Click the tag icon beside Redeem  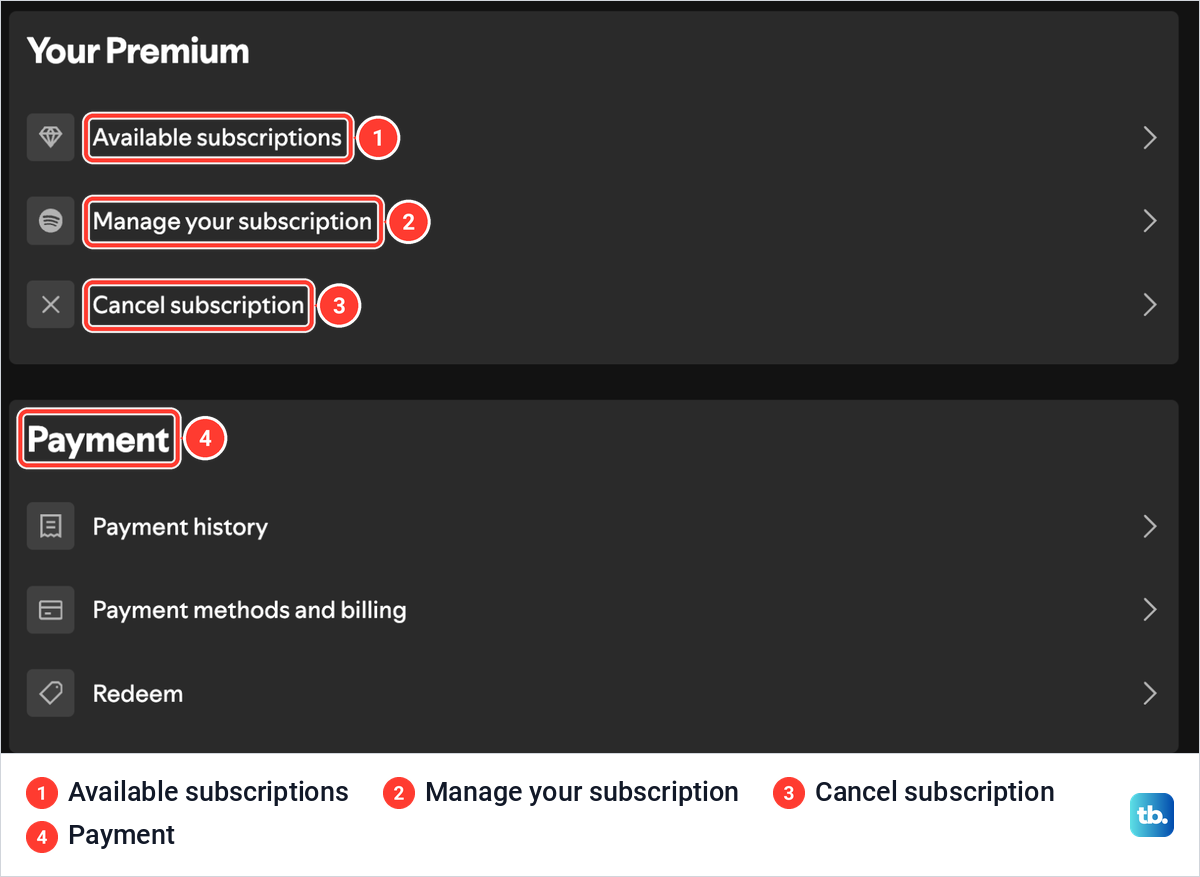point(51,693)
